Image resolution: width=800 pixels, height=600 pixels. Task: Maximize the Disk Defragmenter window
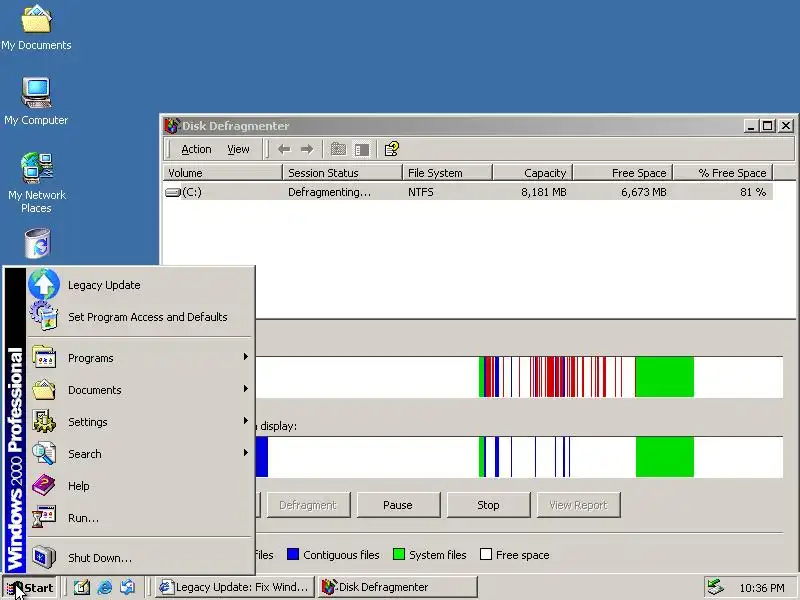pyautogui.click(x=767, y=126)
